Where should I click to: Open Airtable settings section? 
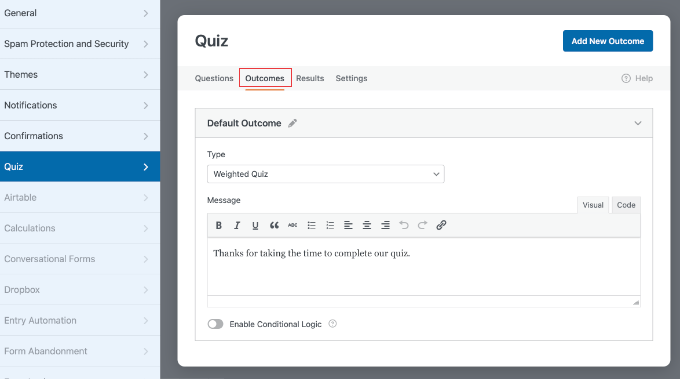[80, 198]
